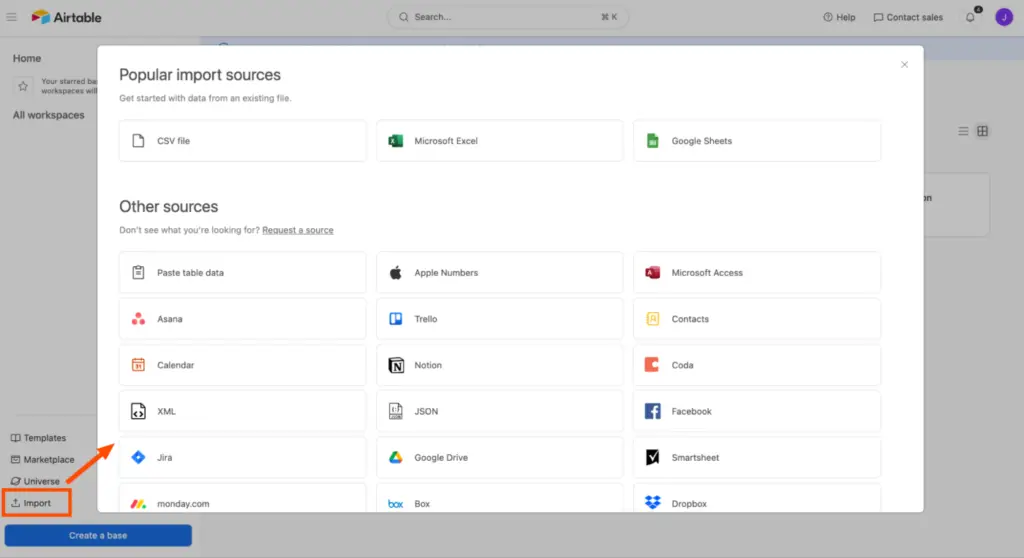
Task: Select the Notion import source
Action: 500,365
